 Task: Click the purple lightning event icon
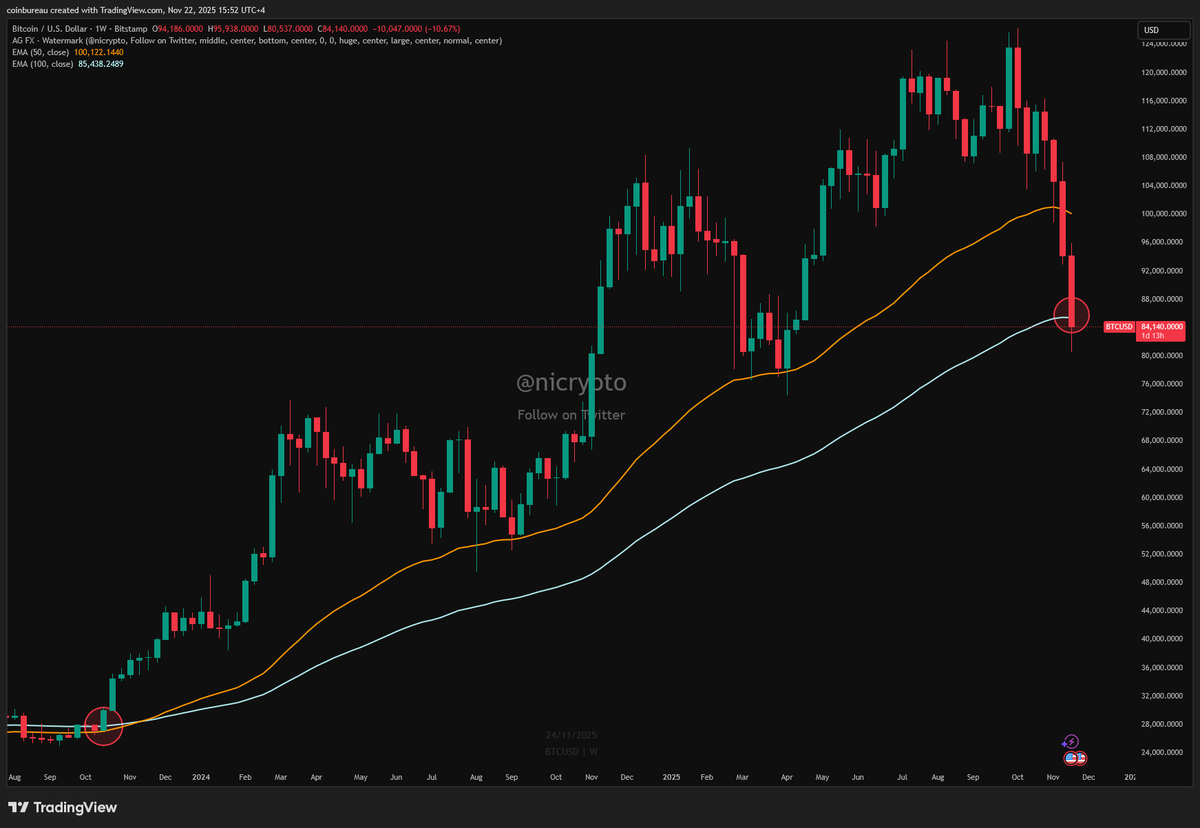pos(1071,741)
